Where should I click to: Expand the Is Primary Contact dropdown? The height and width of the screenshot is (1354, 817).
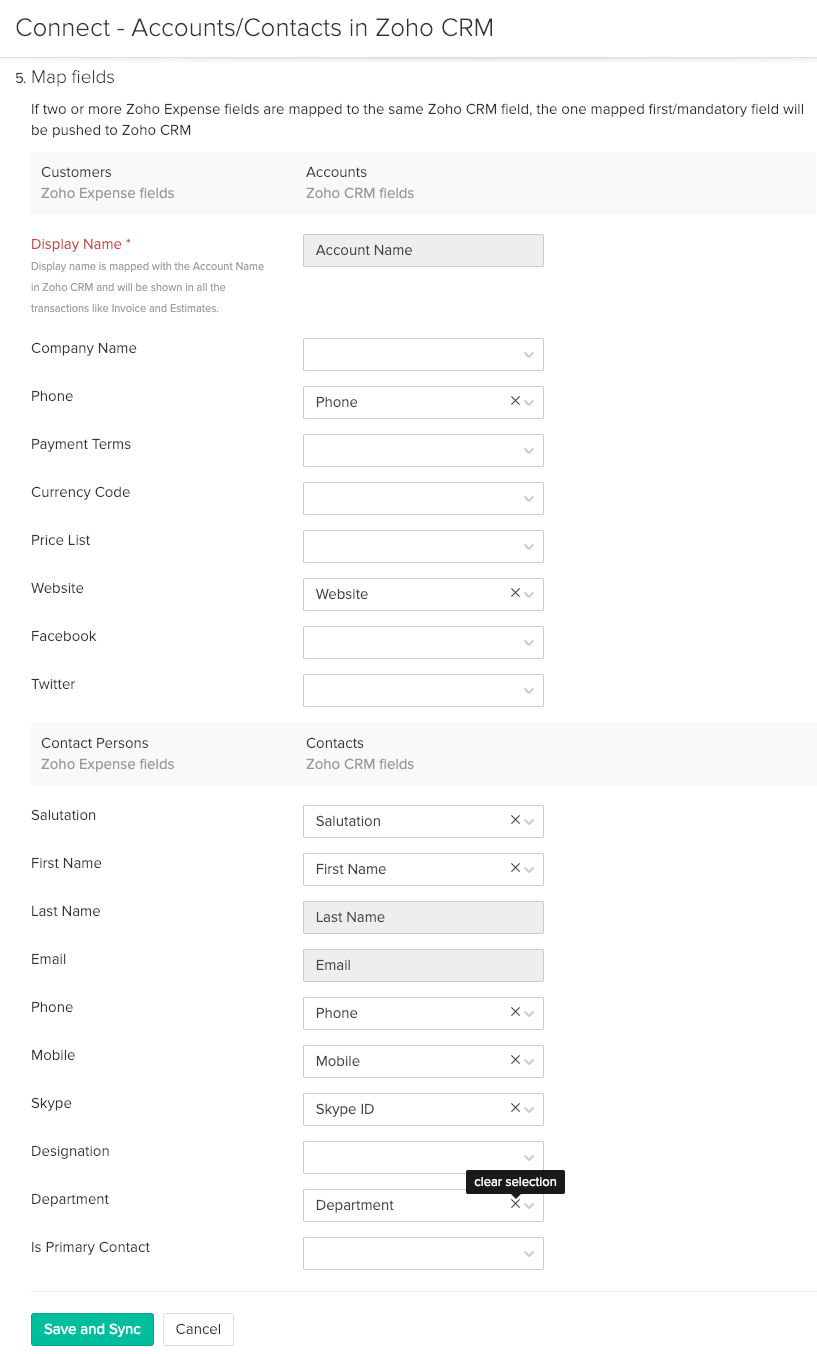pos(423,1253)
